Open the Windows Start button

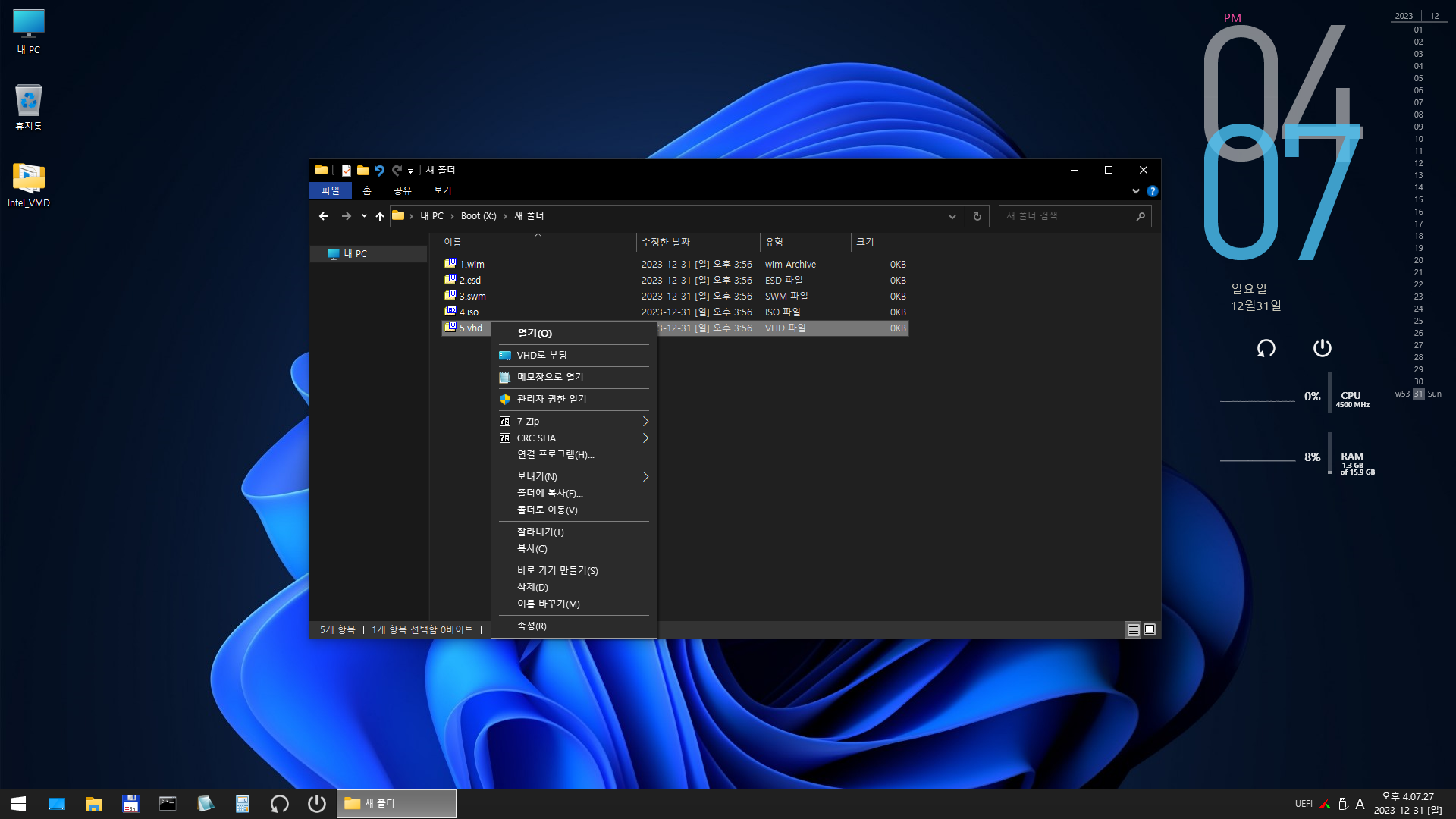[x=18, y=804]
